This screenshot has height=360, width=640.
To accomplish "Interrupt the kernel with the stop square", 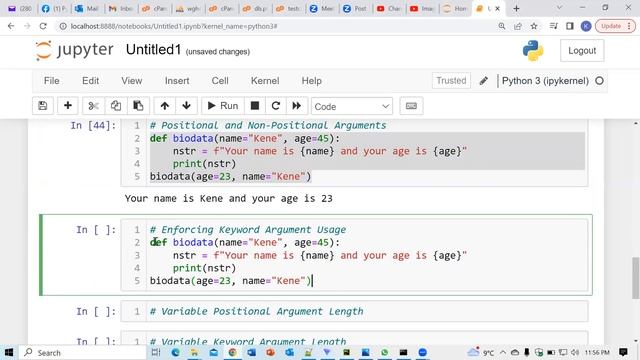I will 255,106.
